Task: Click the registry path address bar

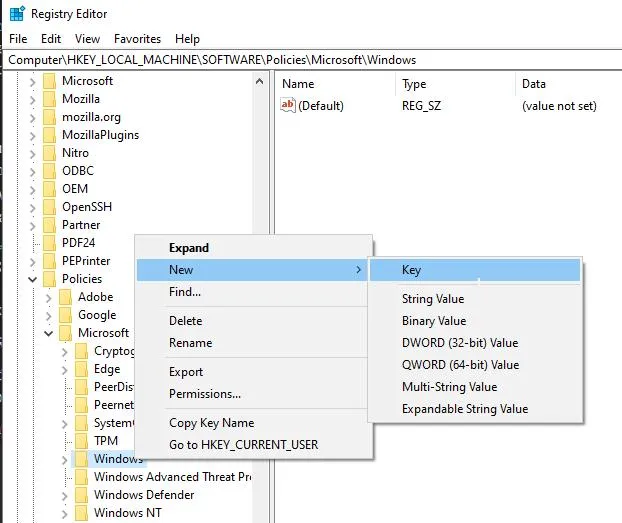Action: coord(311,60)
